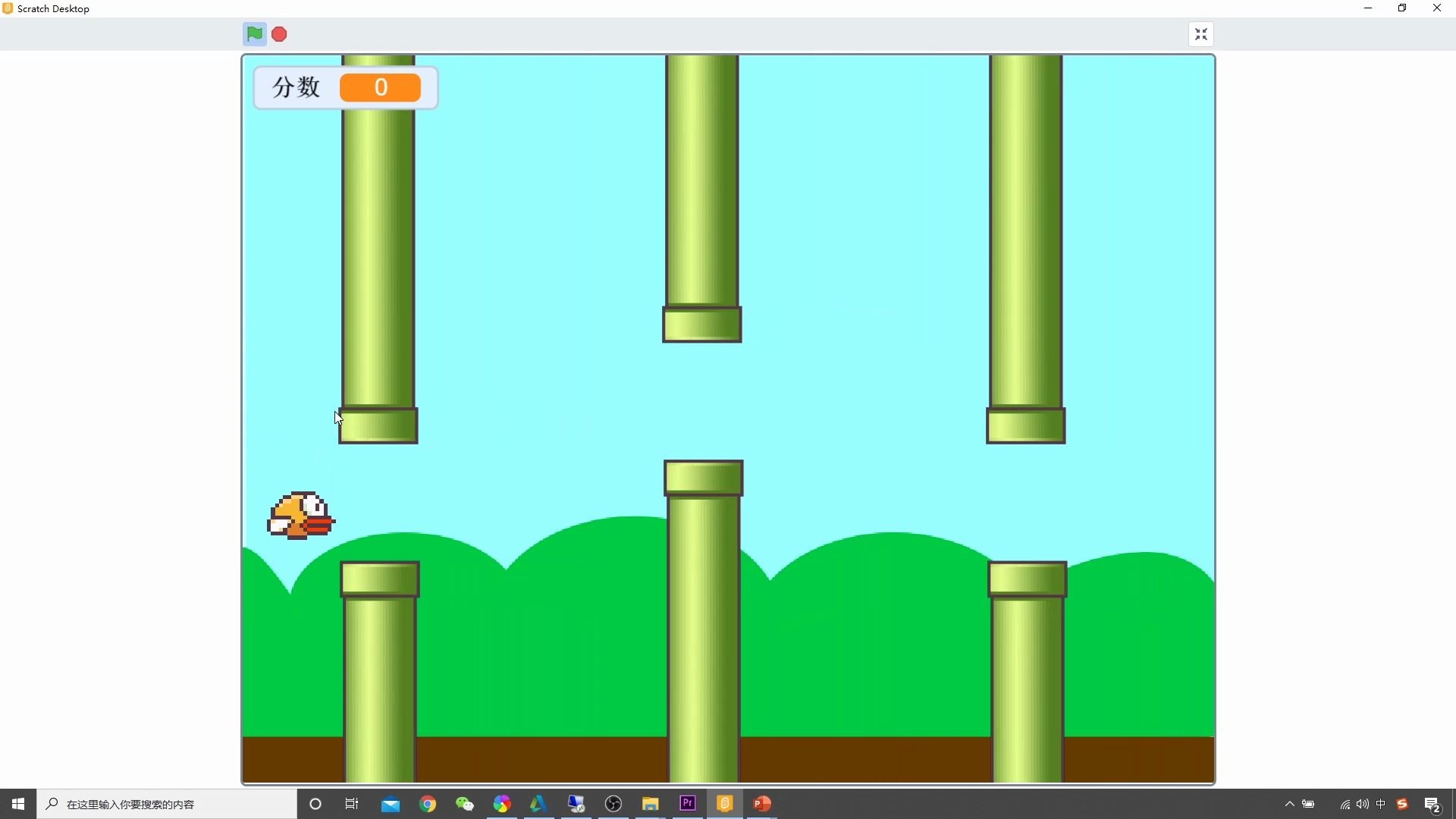This screenshot has height=819, width=1456.
Task: Open the Windows Start menu
Action: pos(18,804)
